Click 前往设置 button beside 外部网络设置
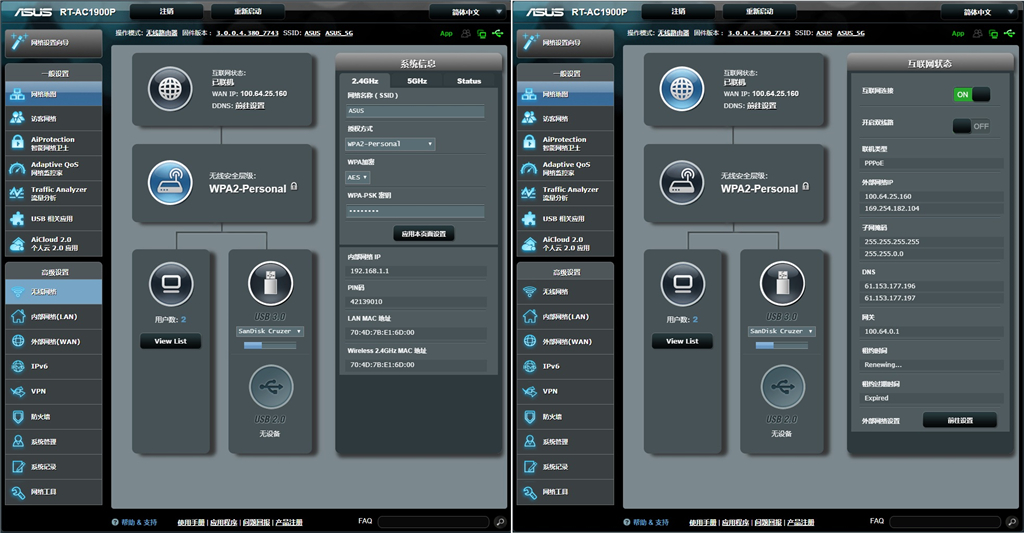This screenshot has height=533, width=1024. [959, 420]
